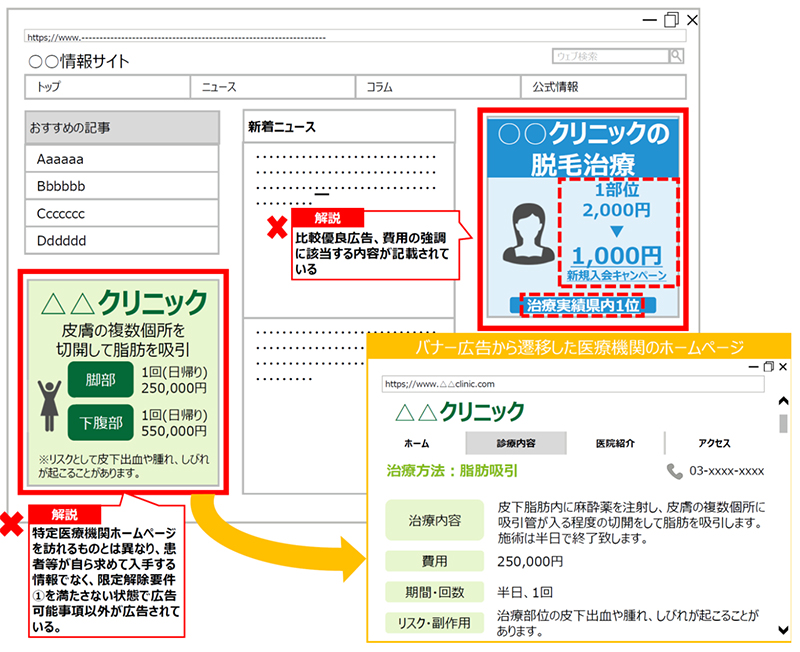
Task: Click the standing woman figure icon
Action: point(47,398)
